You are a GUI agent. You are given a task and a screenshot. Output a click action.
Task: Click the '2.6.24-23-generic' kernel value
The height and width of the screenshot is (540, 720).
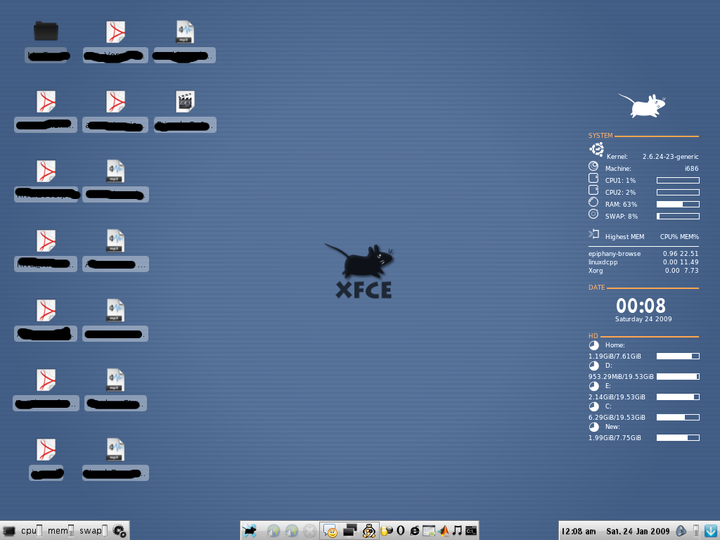(670, 157)
